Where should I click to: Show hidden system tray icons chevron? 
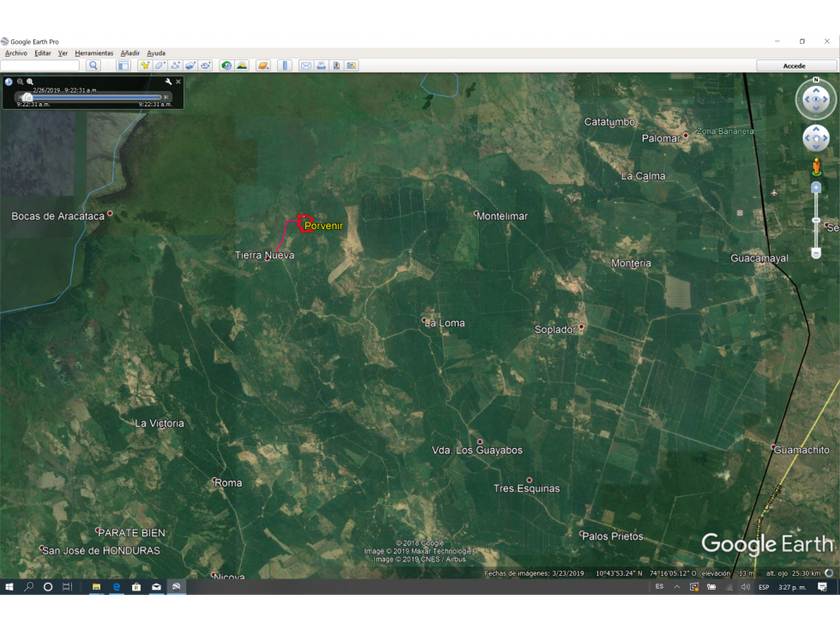pyautogui.click(x=677, y=587)
